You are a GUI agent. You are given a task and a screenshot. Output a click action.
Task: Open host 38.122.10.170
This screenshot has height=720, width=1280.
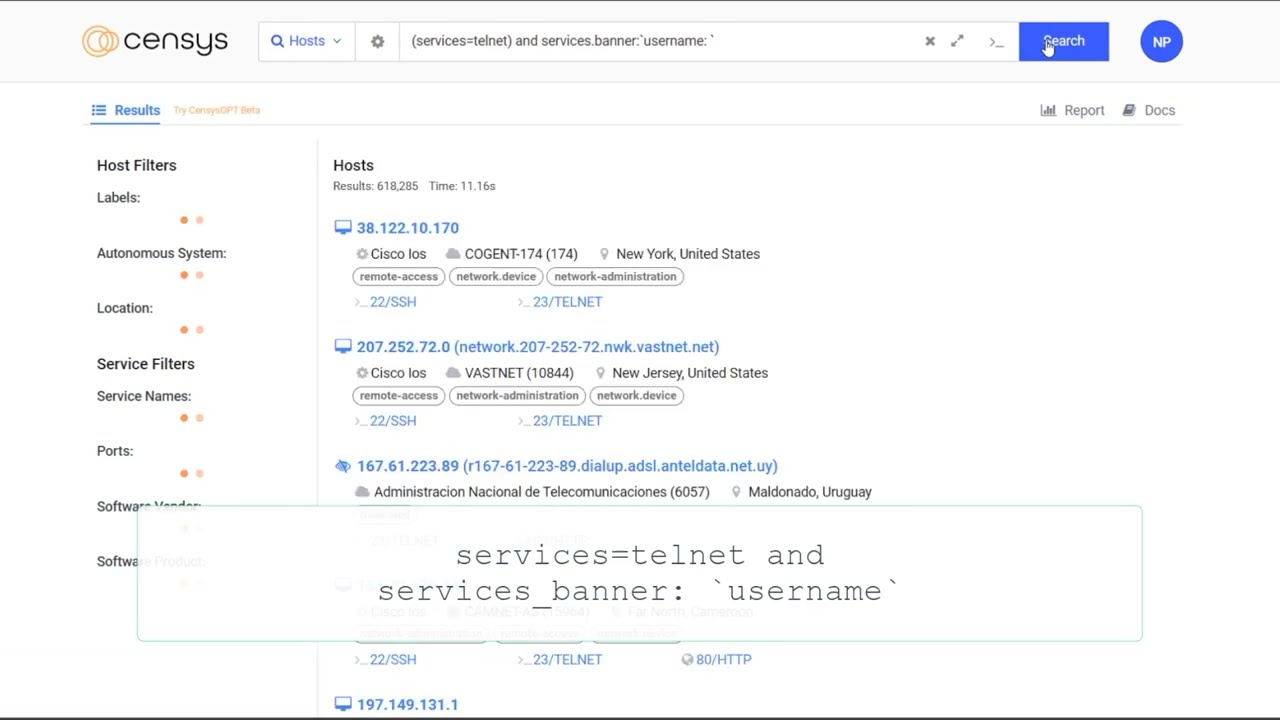(407, 228)
